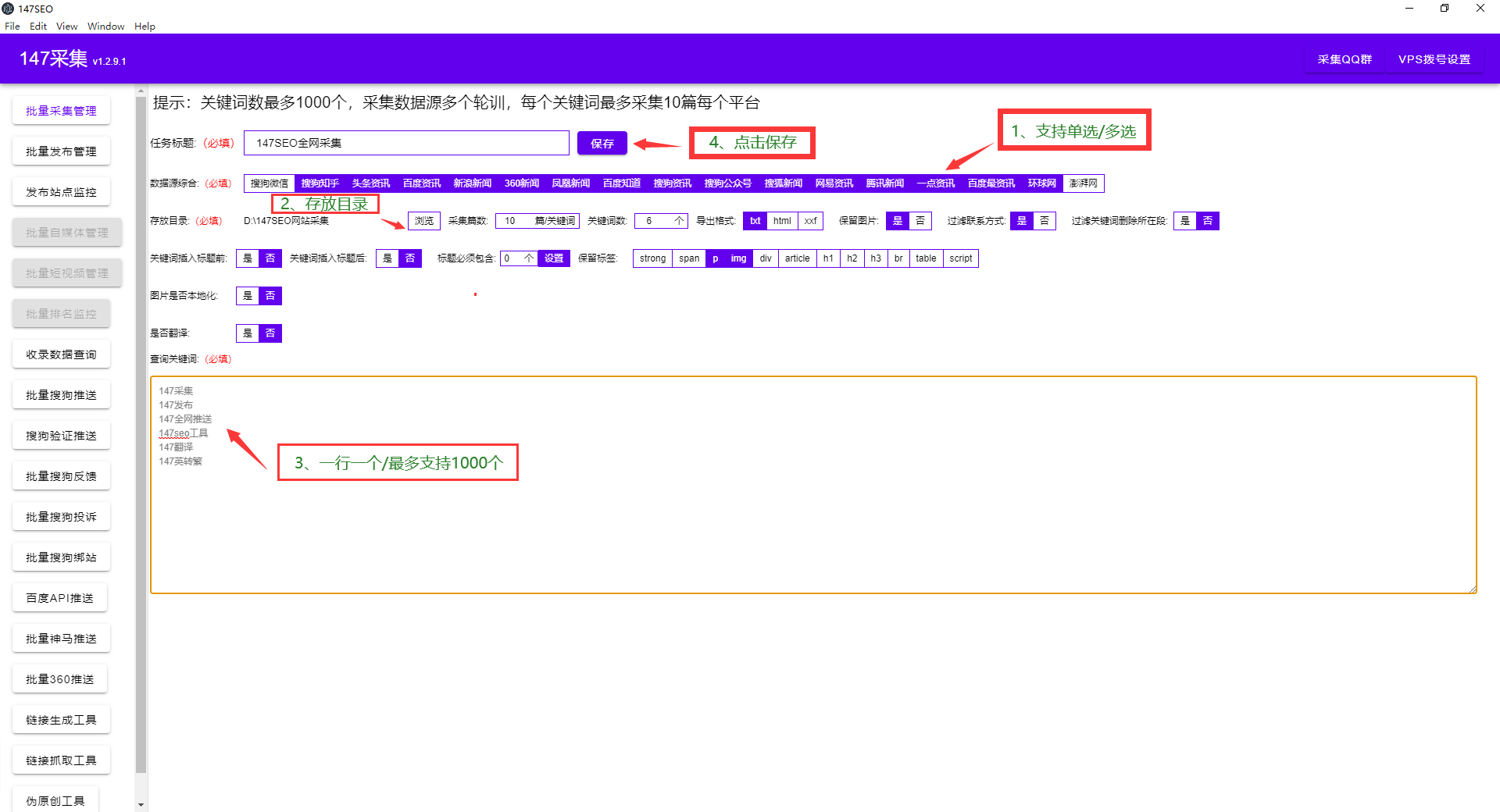Set 过滤联系方式 to 否

[x=1045, y=221]
